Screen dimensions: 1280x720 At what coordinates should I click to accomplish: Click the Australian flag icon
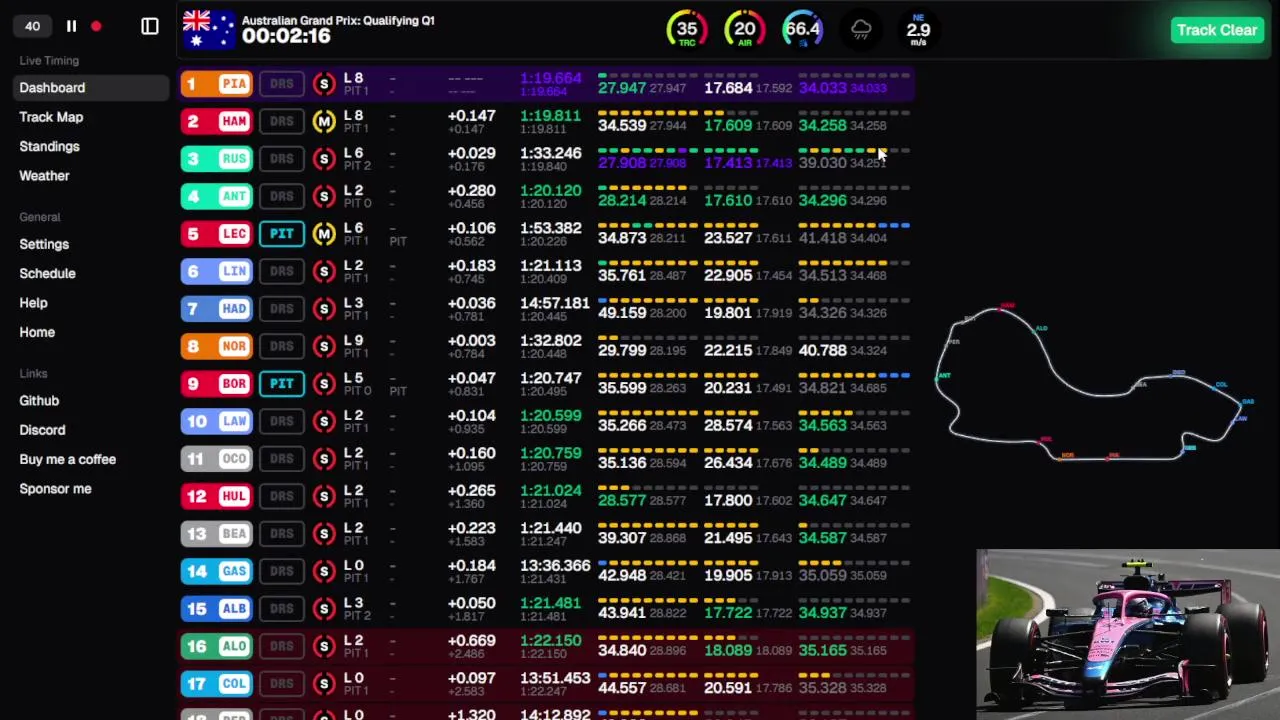(x=209, y=29)
